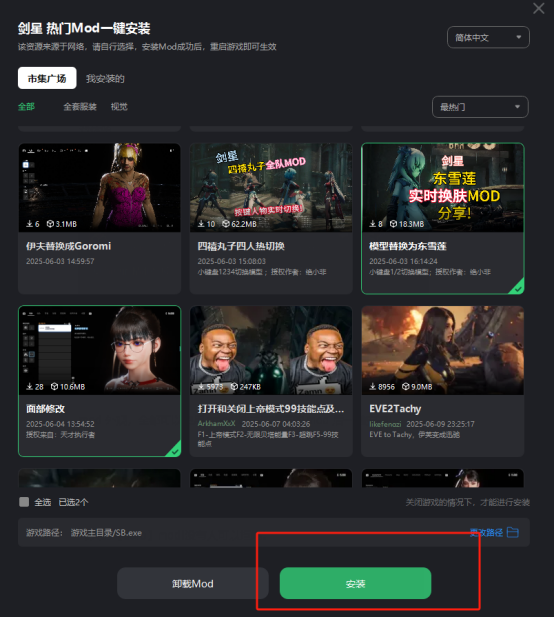The width and height of the screenshot is (555, 617).
Task: Click the download icon on the EVE2Tachy card
Action: [x=372, y=387]
